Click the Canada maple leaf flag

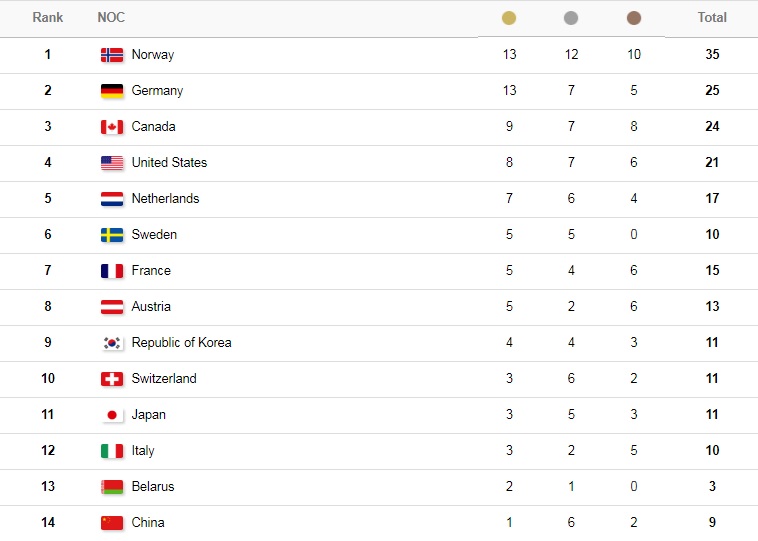(112, 127)
